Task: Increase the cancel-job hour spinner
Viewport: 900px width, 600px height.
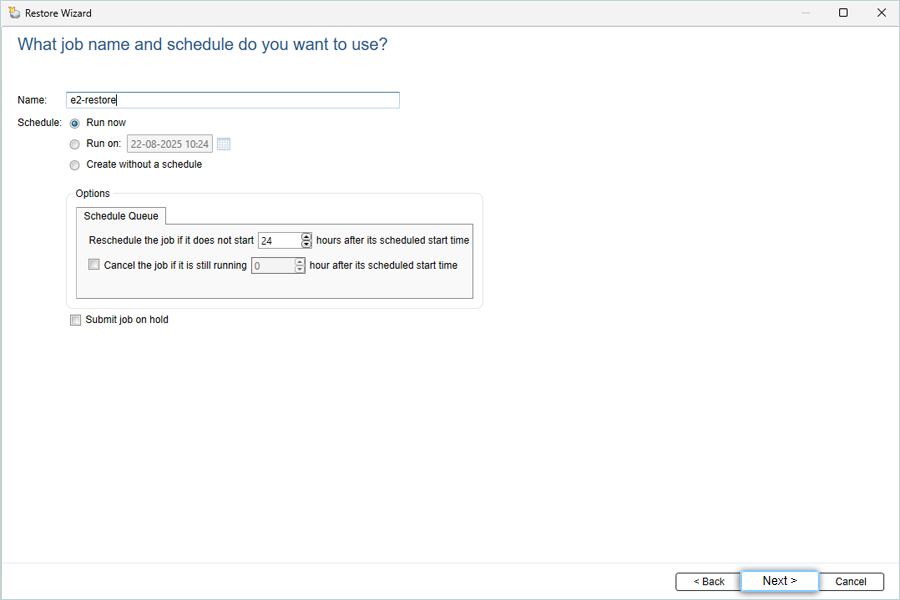Action: (x=300, y=261)
